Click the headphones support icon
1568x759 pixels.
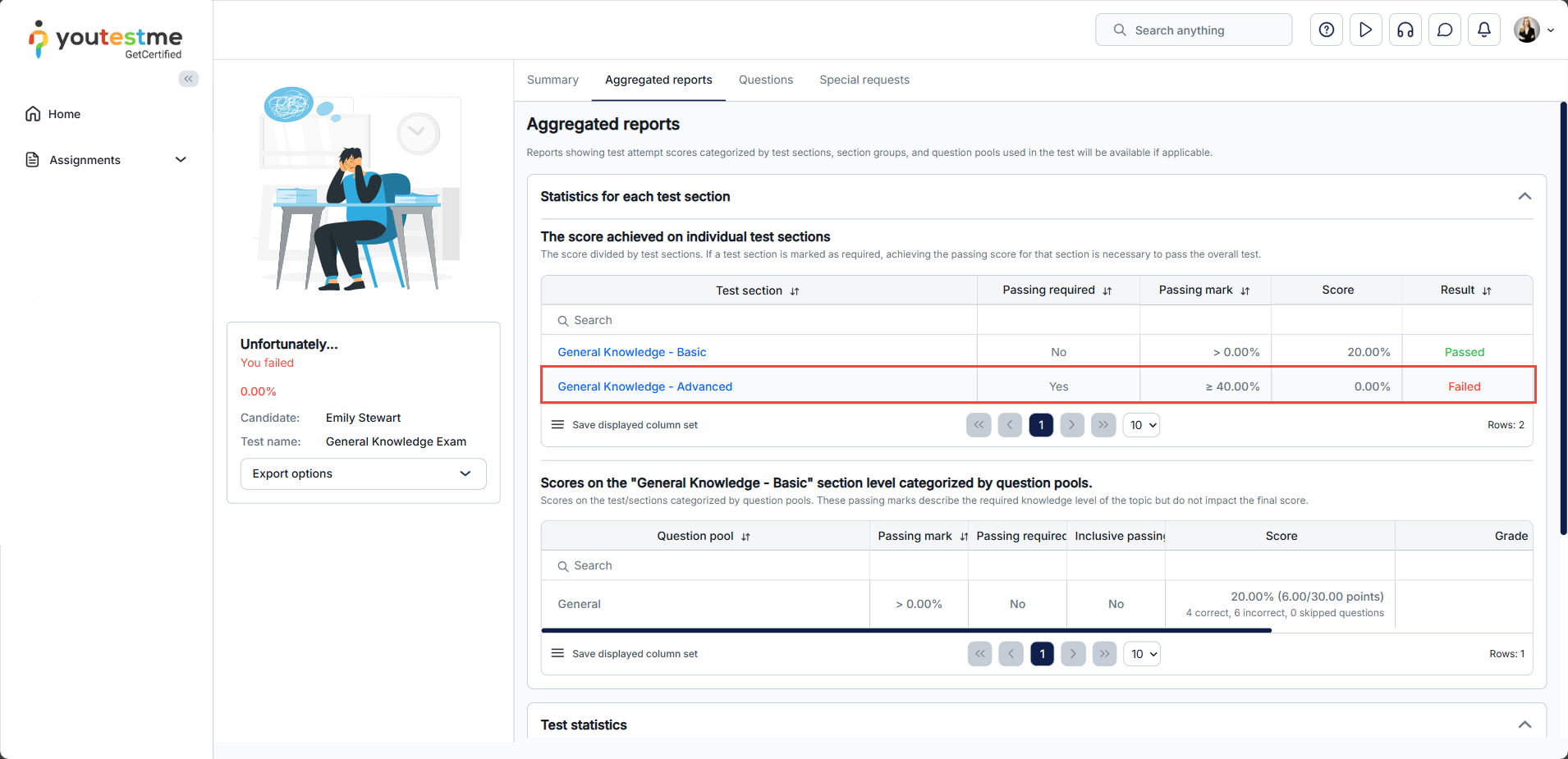click(x=1405, y=30)
